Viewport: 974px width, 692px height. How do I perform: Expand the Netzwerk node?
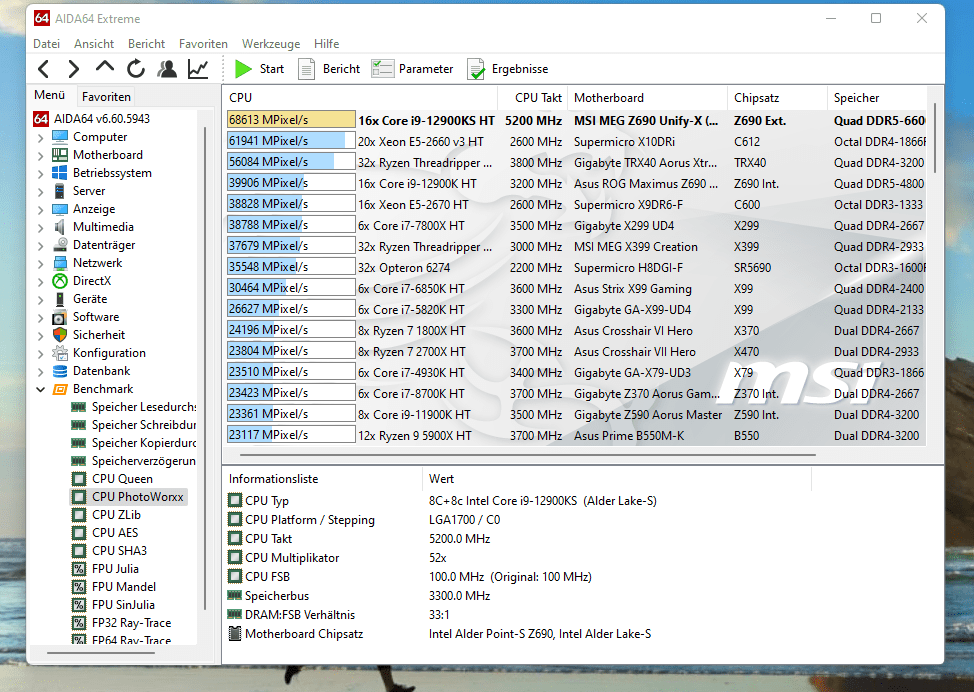(x=40, y=263)
